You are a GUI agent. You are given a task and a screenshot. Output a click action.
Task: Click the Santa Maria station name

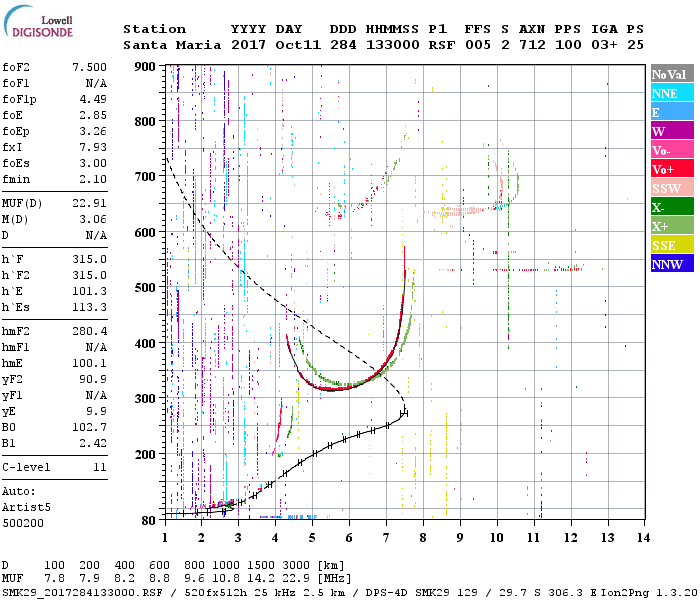[x=172, y=45]
